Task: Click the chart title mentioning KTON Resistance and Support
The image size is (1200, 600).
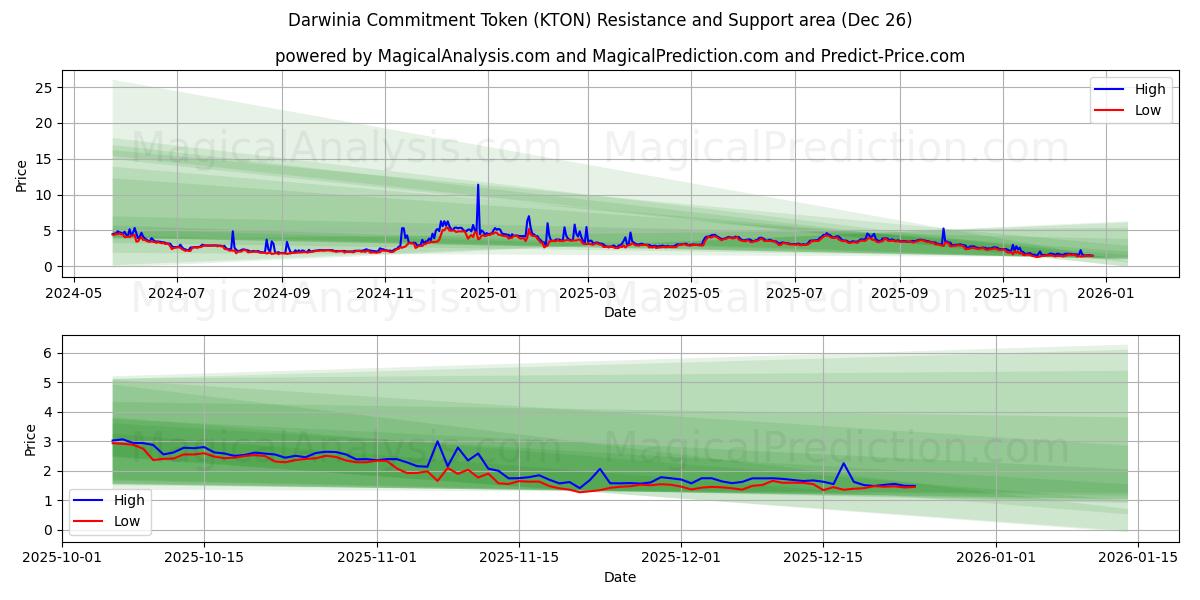Action: [600, 17]
